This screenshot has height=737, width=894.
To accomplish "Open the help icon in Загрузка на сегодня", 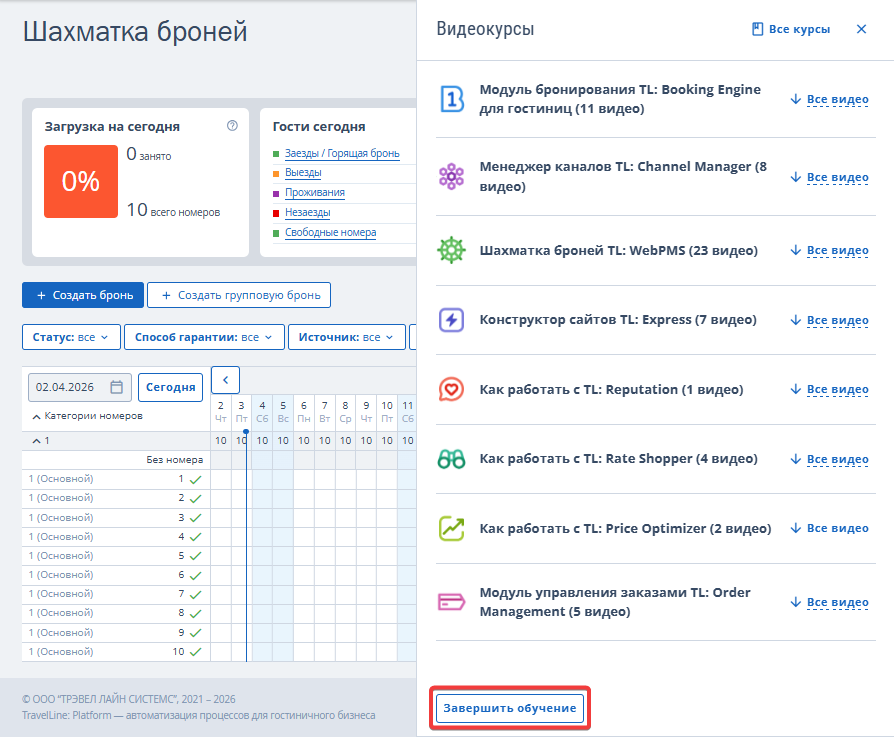I will pos(233,126).
